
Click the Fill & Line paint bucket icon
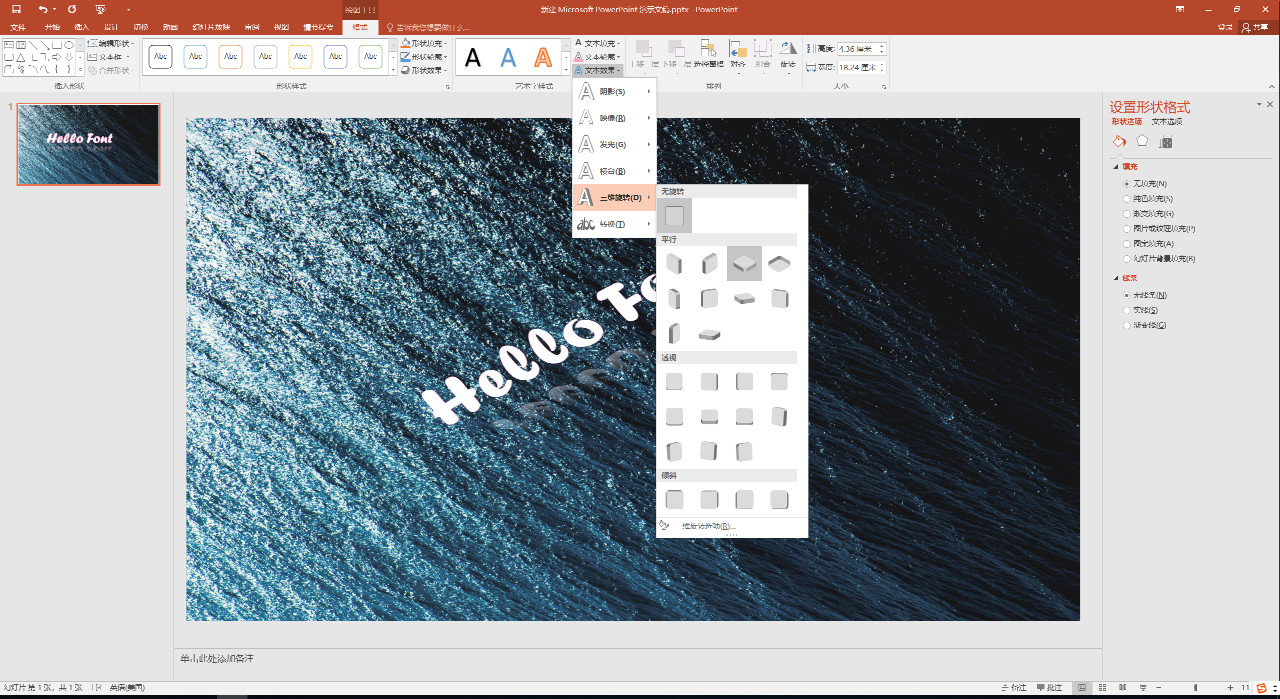point(1120,142)
